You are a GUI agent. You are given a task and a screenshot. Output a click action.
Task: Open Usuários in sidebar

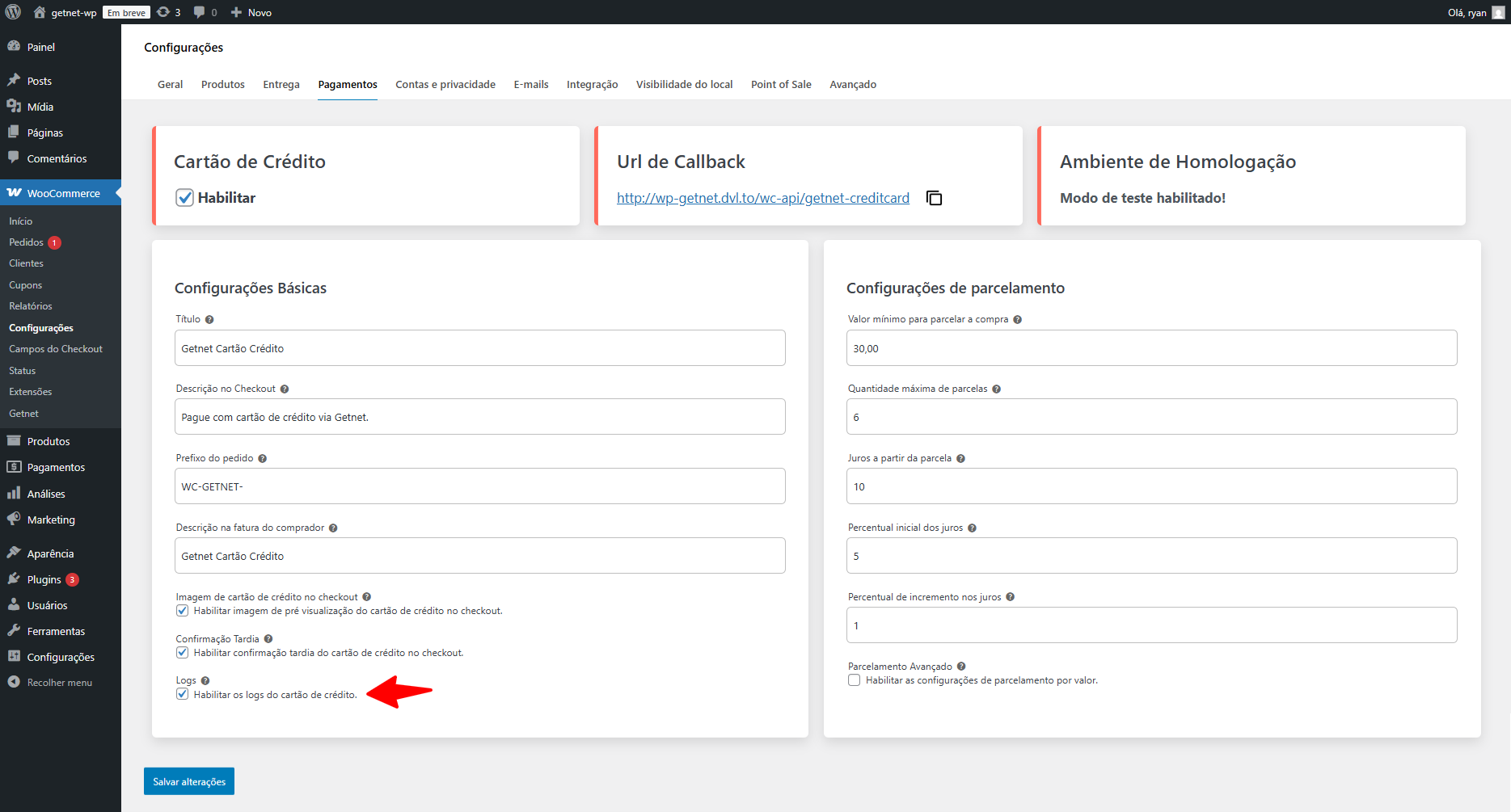click(47, 605)
